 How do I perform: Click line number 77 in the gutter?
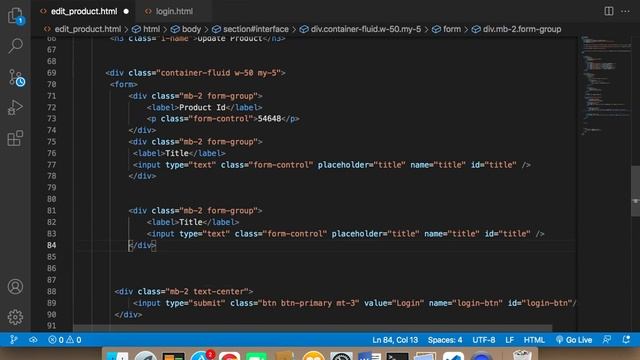(x=51, y=164)
